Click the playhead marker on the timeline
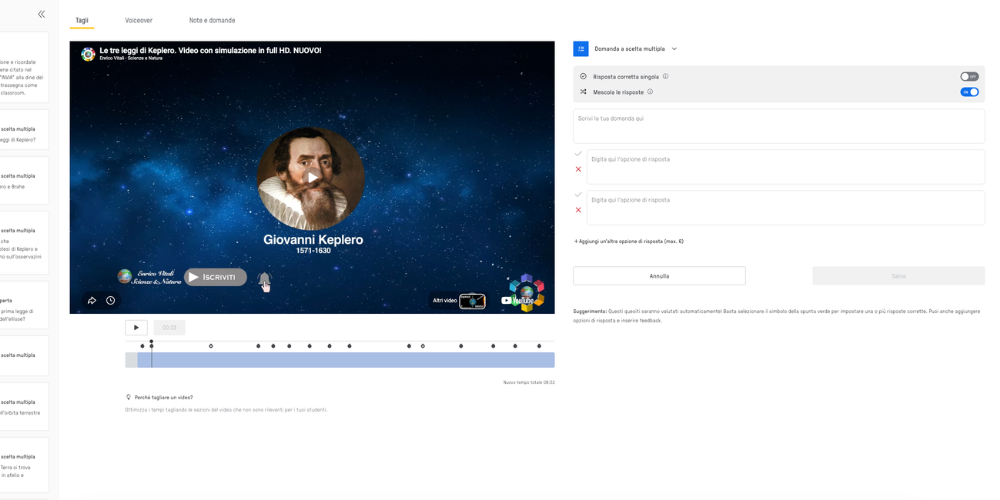 coord(151,343)
